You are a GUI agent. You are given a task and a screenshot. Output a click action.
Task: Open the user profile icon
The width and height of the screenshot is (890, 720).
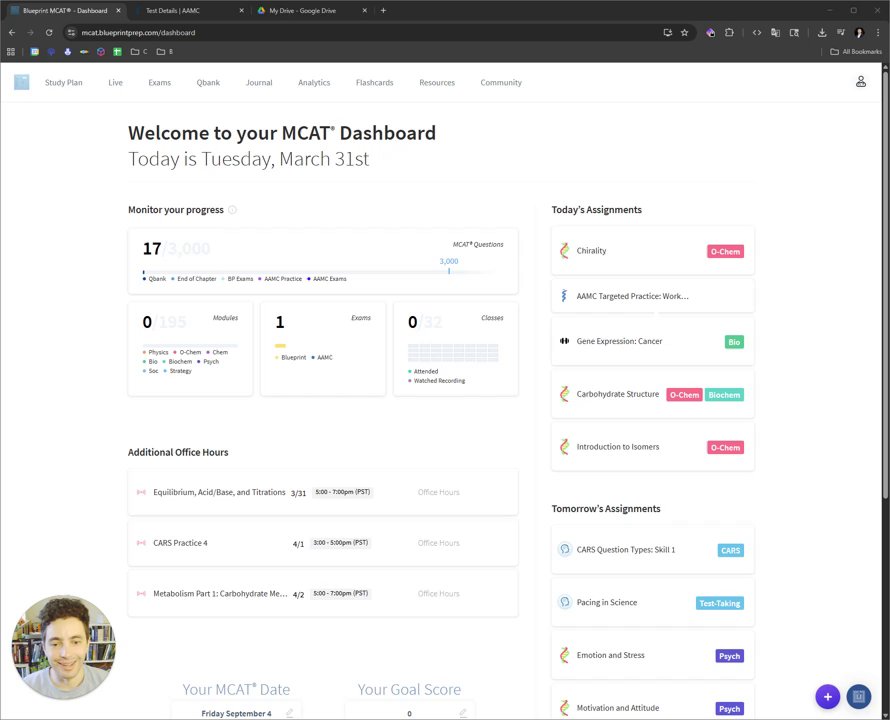(860, 82)
